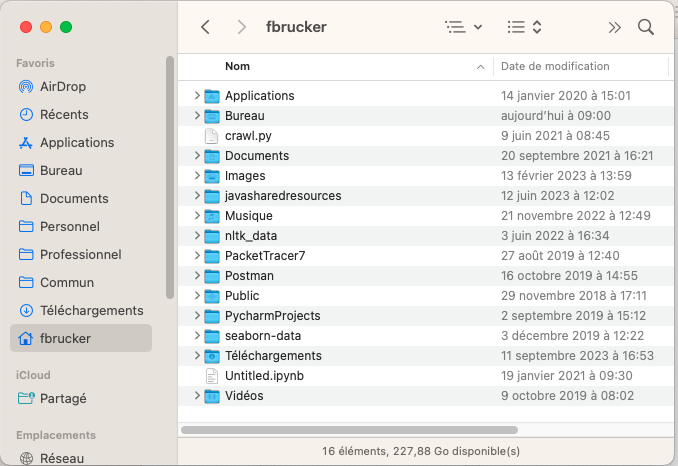
Task: Click date "29 novembre 2018 à 17:11"
Action: (574, 296)
